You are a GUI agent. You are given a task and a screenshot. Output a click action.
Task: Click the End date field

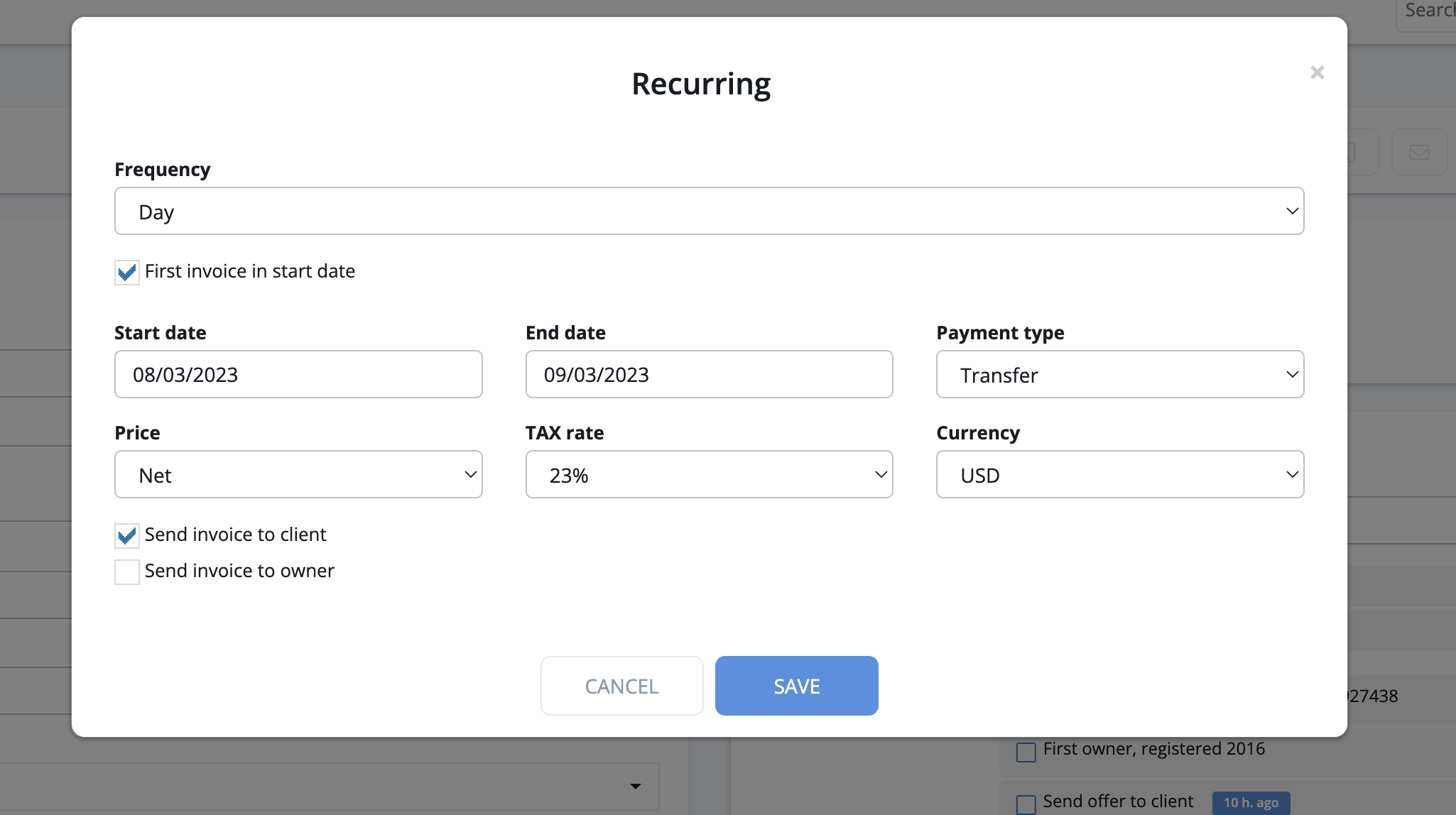(709, 374)
